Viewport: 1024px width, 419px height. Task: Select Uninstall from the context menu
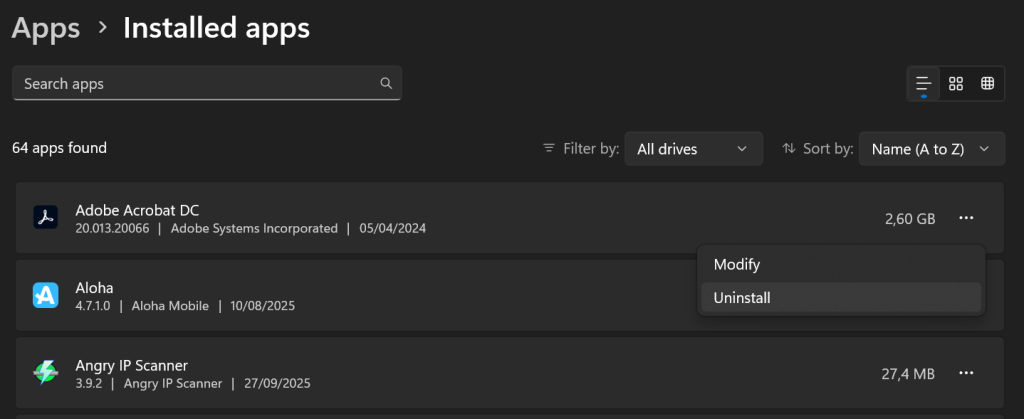pyautogui.click(x=742, y=297)
